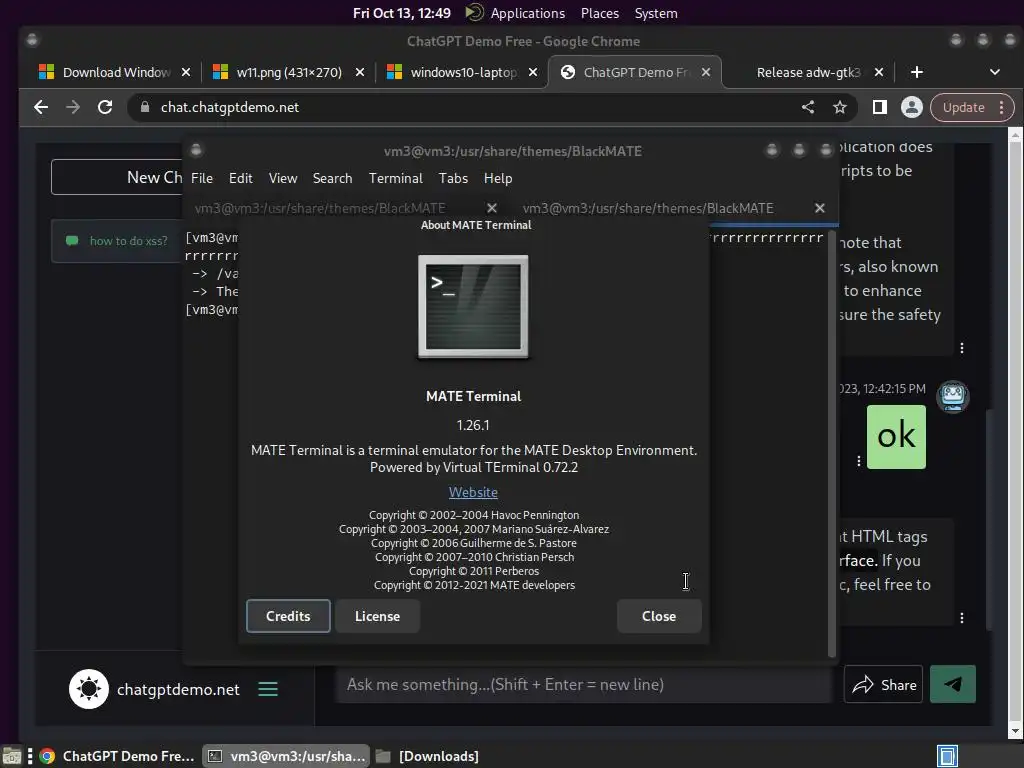Open the Chrome profile avatar
This screenshot has width=1024, height=768.
(912, 107)
